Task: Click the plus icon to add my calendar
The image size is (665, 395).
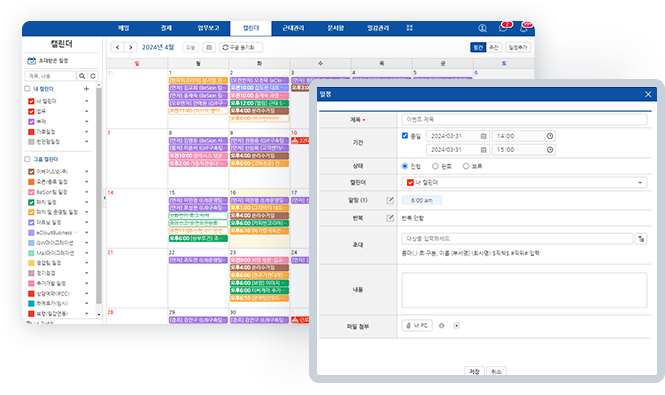Action: click(87, 89)
